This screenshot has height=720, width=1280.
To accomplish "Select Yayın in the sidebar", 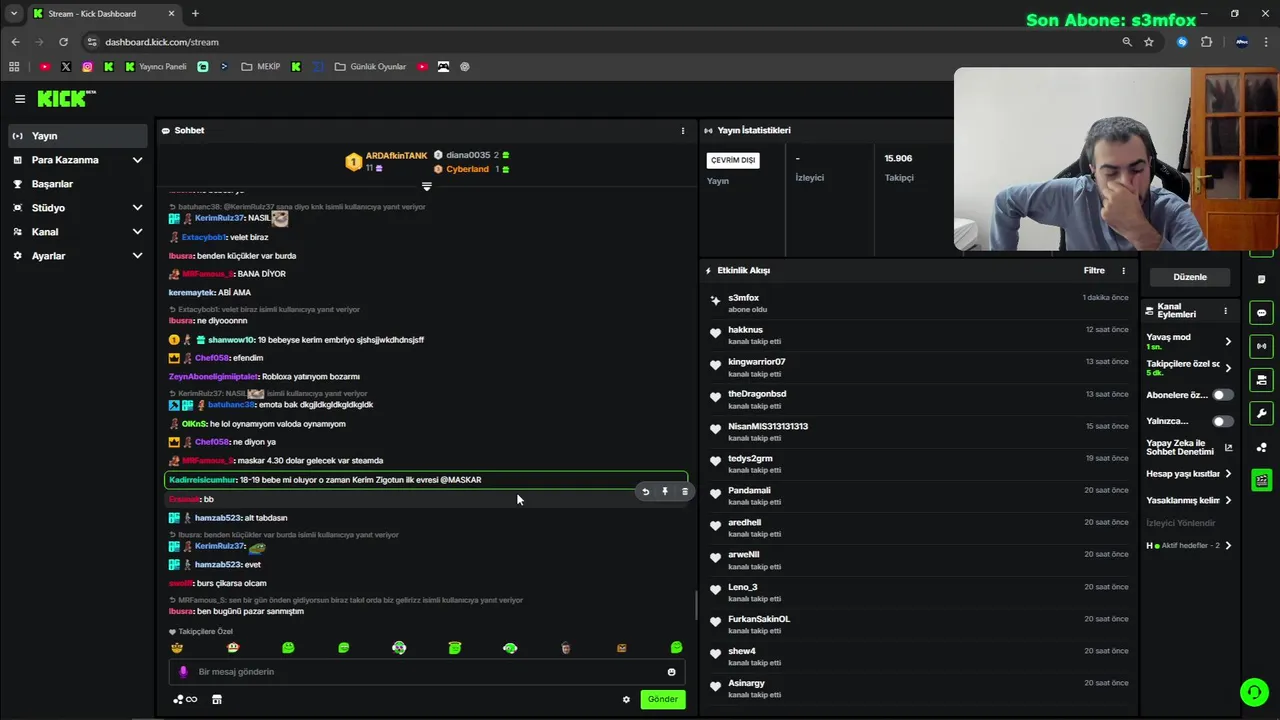I will [78, 136].
